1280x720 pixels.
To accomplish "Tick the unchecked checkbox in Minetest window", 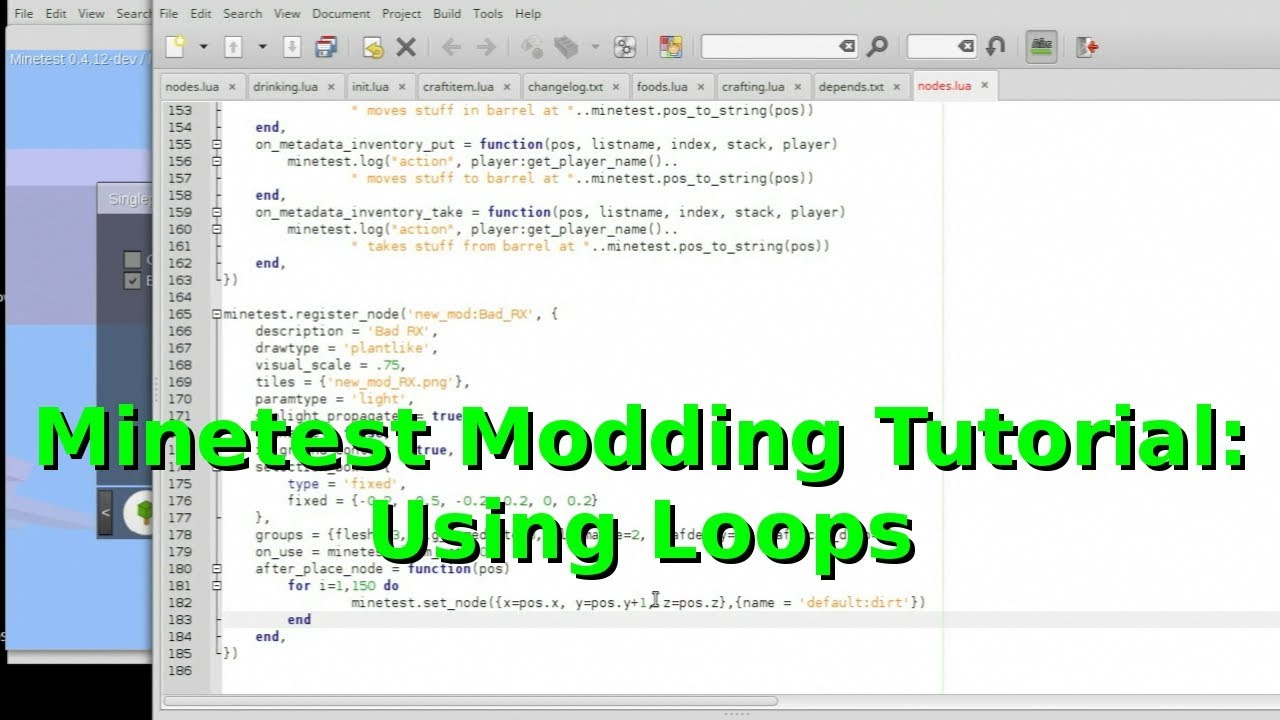I will [132, 260].
